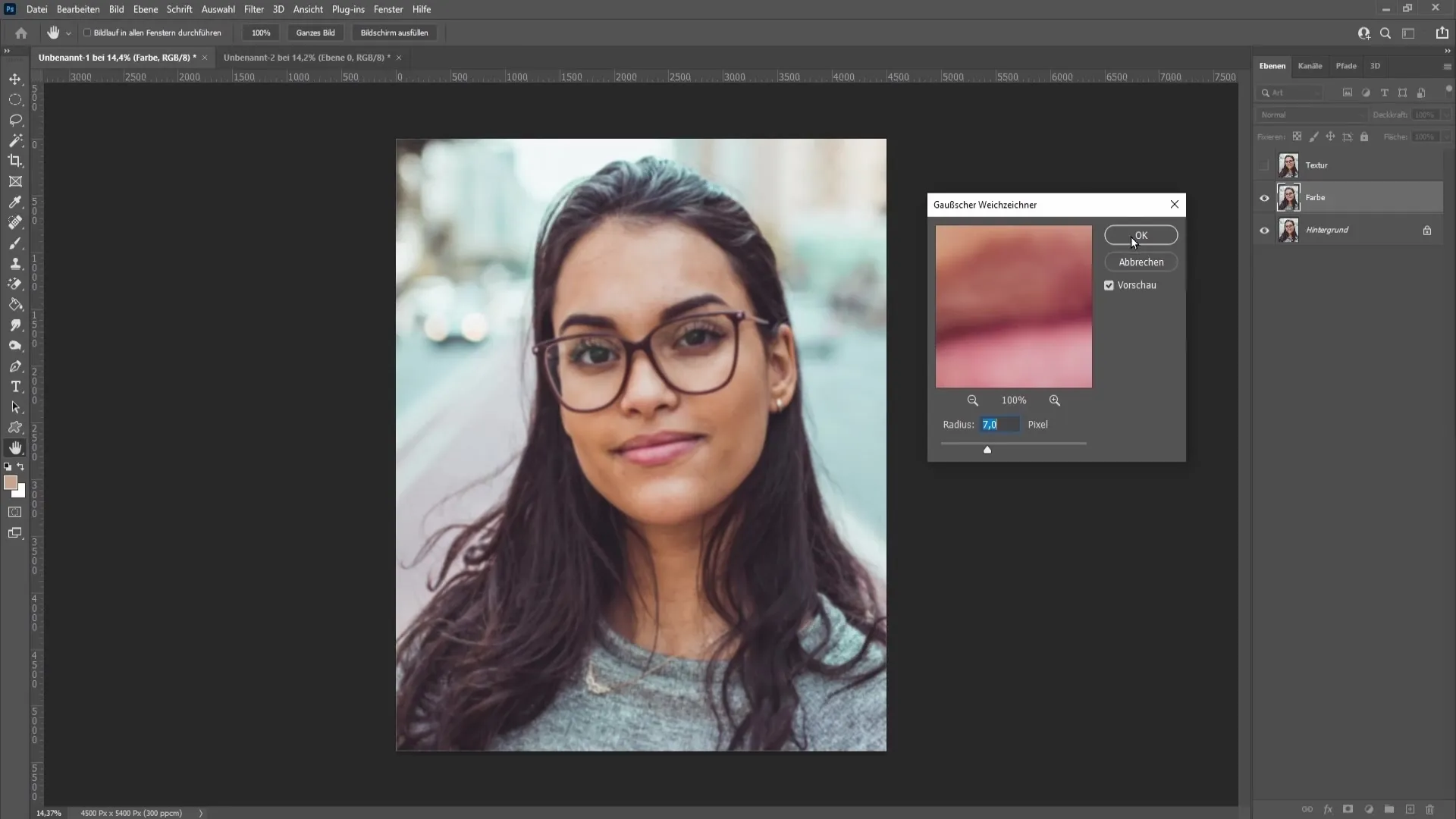Image resolution: width=1456 pixels, height=819 pixels.
Task: Hide the Hintergrund layer
Action: (1264, 231)
